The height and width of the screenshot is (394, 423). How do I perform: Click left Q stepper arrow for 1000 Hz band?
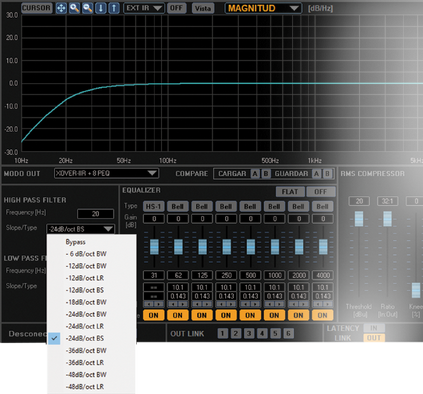[269, 304]
